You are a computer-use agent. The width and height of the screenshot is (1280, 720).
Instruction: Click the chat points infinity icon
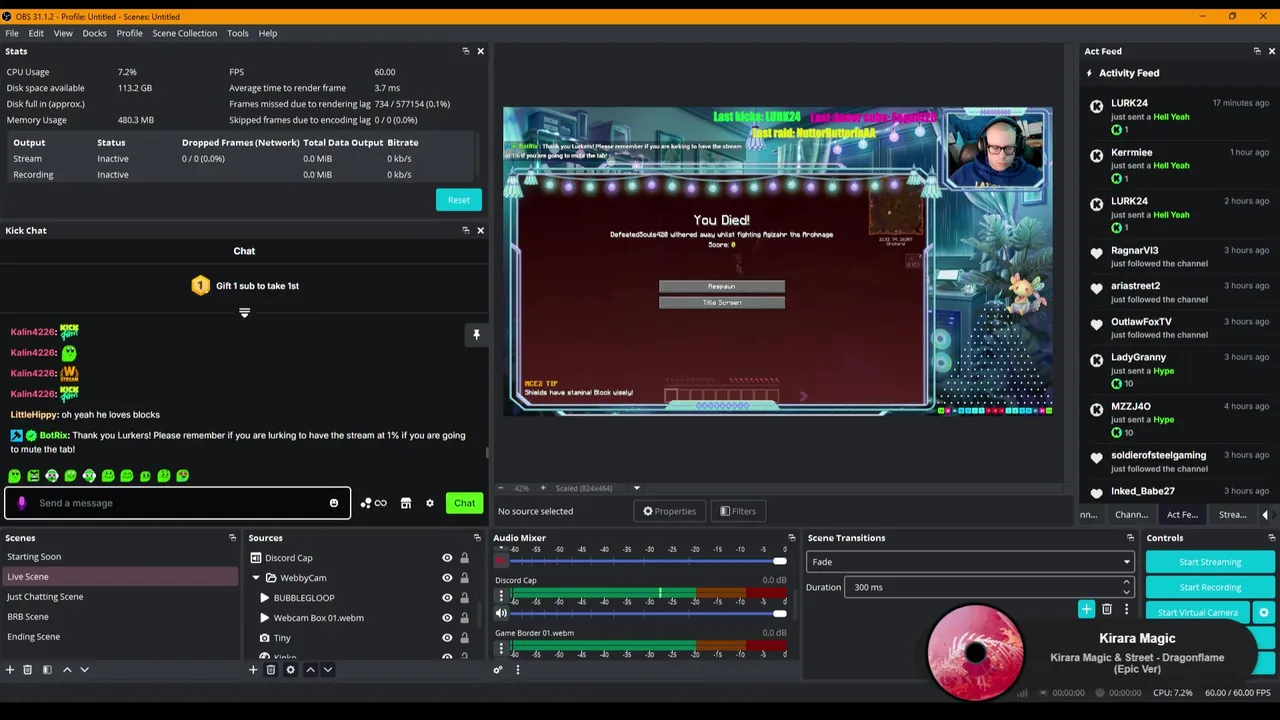tap(374, 503)
